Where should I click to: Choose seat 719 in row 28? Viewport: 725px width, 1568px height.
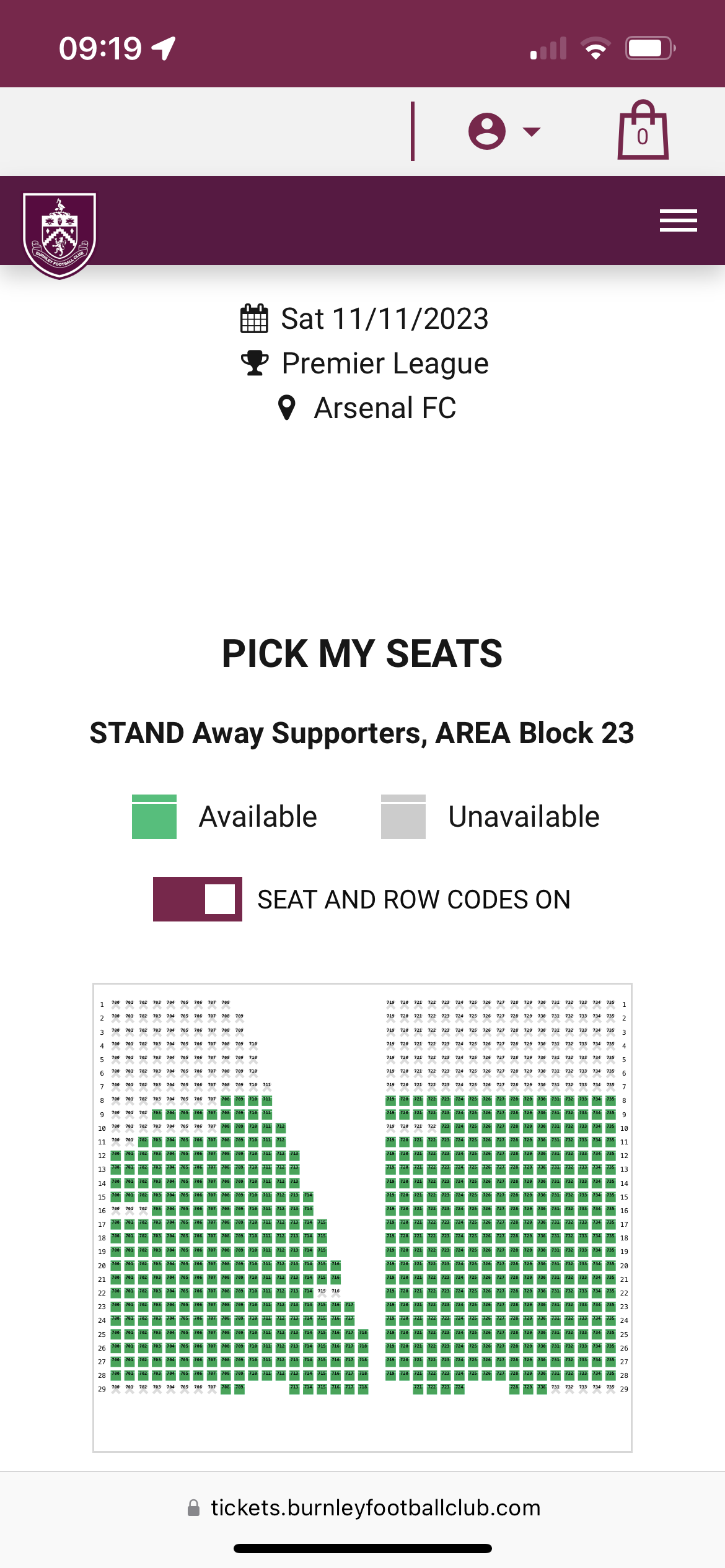pyautogui.click(x=390, y=1375)
